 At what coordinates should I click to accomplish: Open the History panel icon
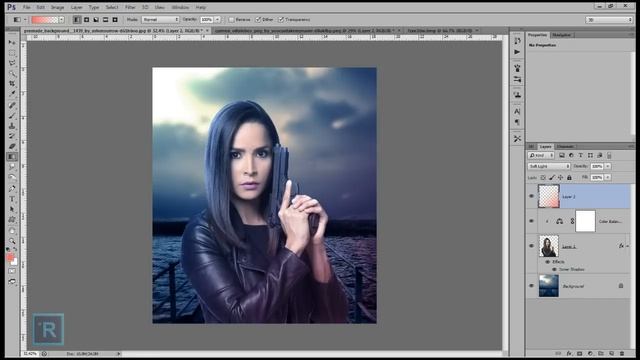tap(517, 41)
